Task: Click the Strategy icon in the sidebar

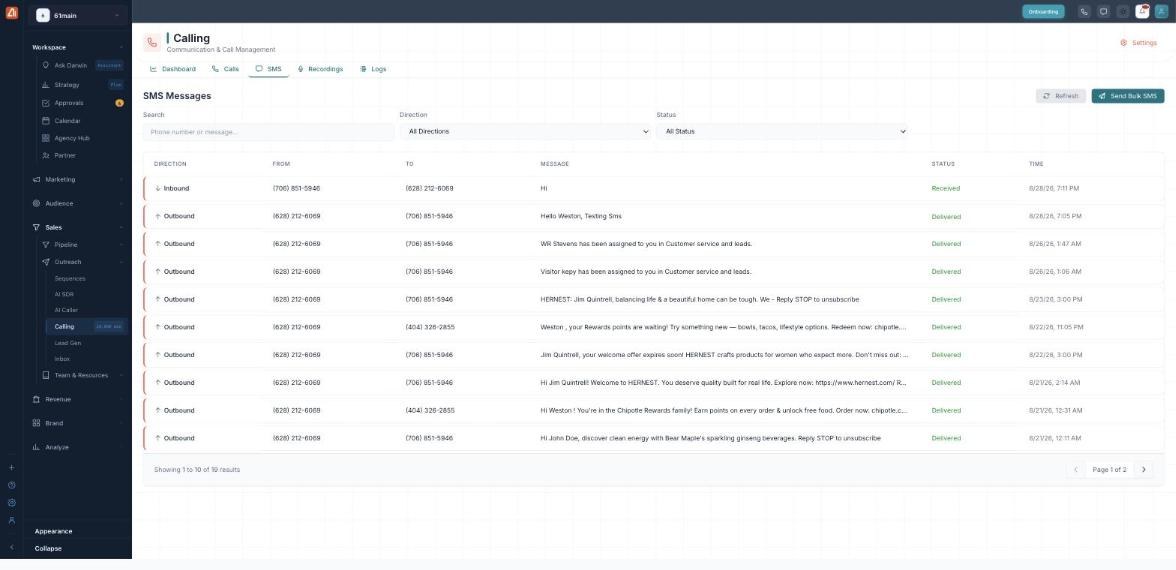Action: (46, 85)
